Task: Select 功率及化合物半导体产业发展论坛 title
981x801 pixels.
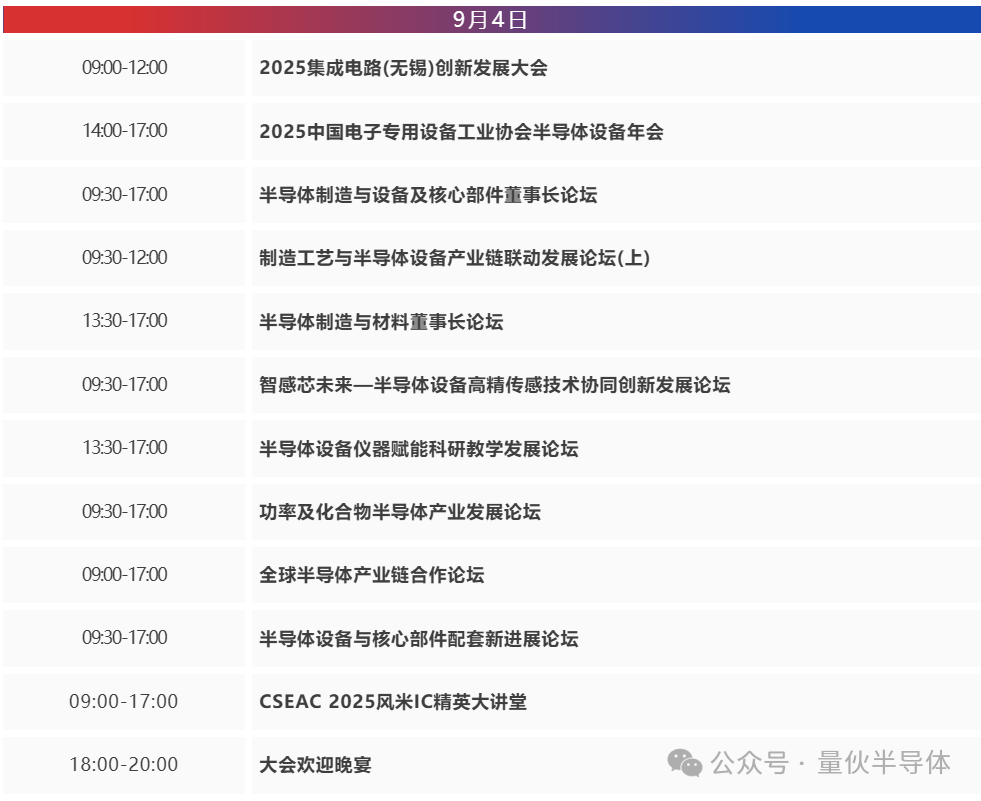Action: click(x=400, y=512)
